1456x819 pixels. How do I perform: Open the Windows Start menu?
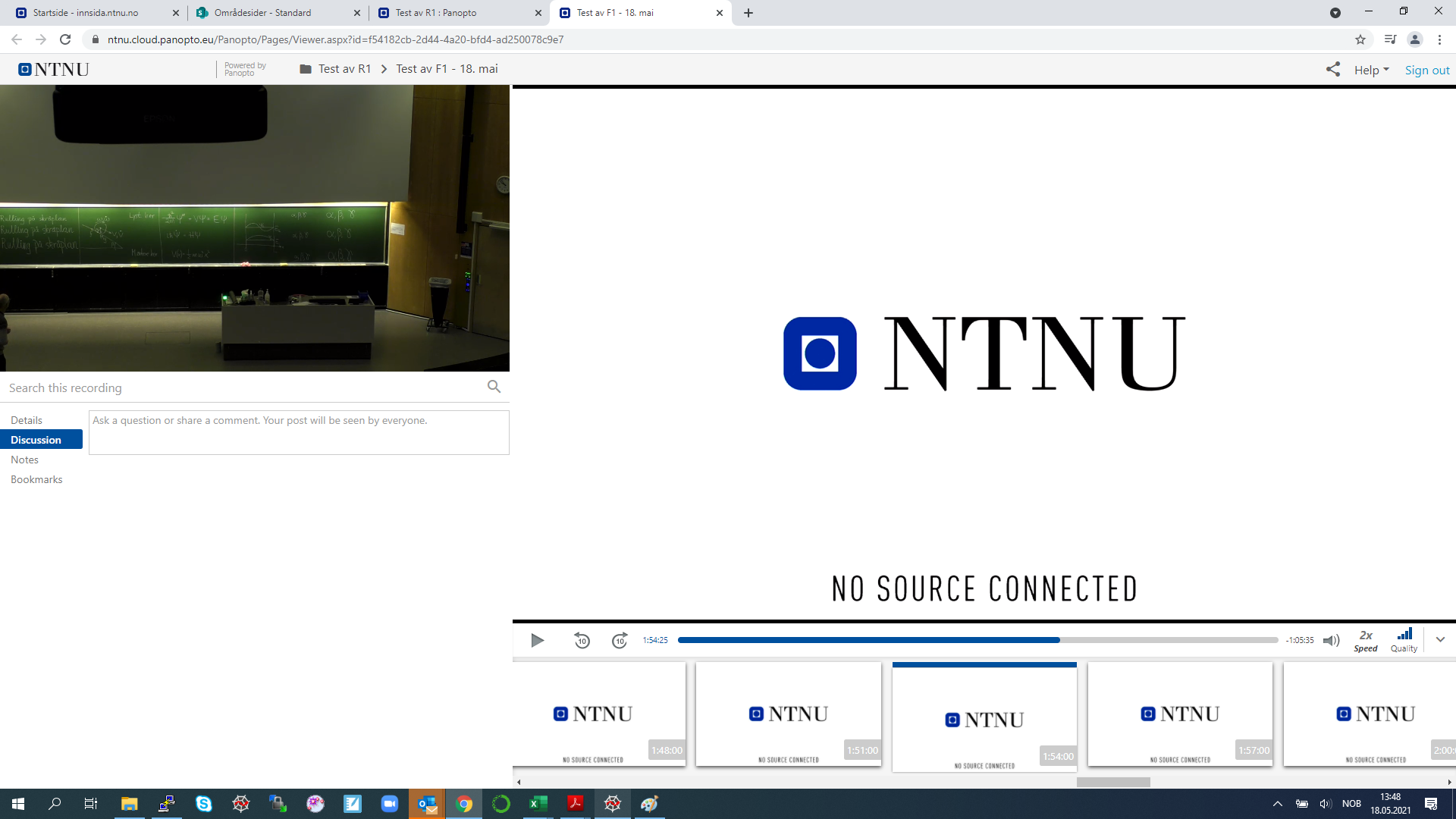coord(18,804)
